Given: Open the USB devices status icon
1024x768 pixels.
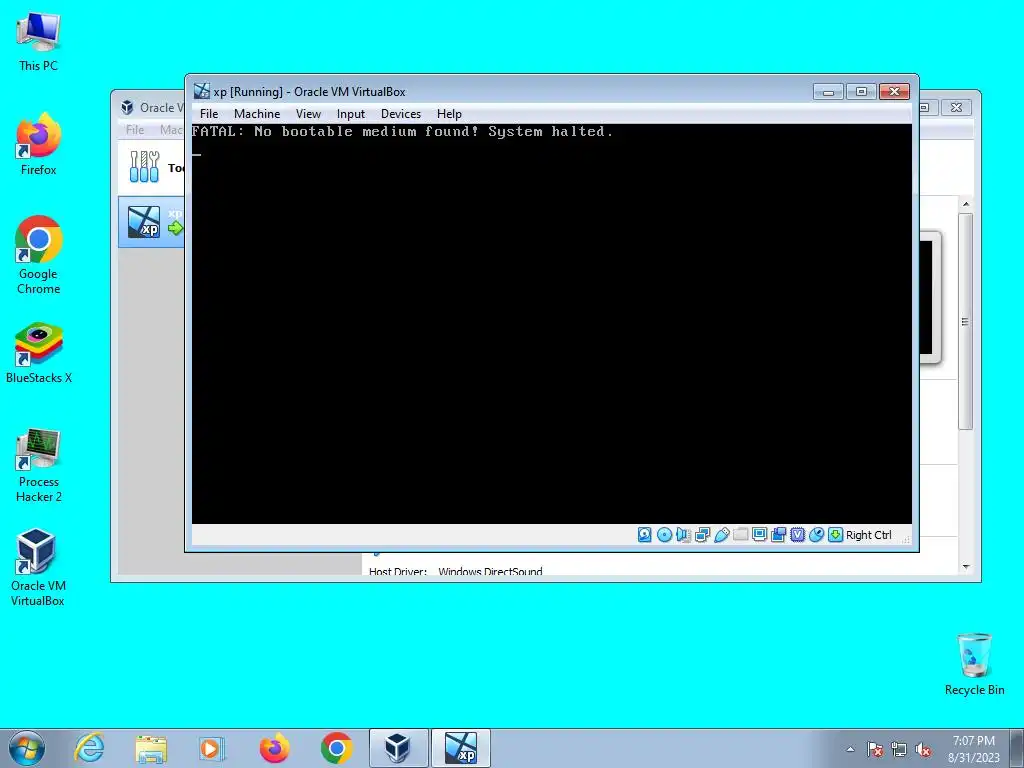Looking at the screenshot, I should coord(722,535).
